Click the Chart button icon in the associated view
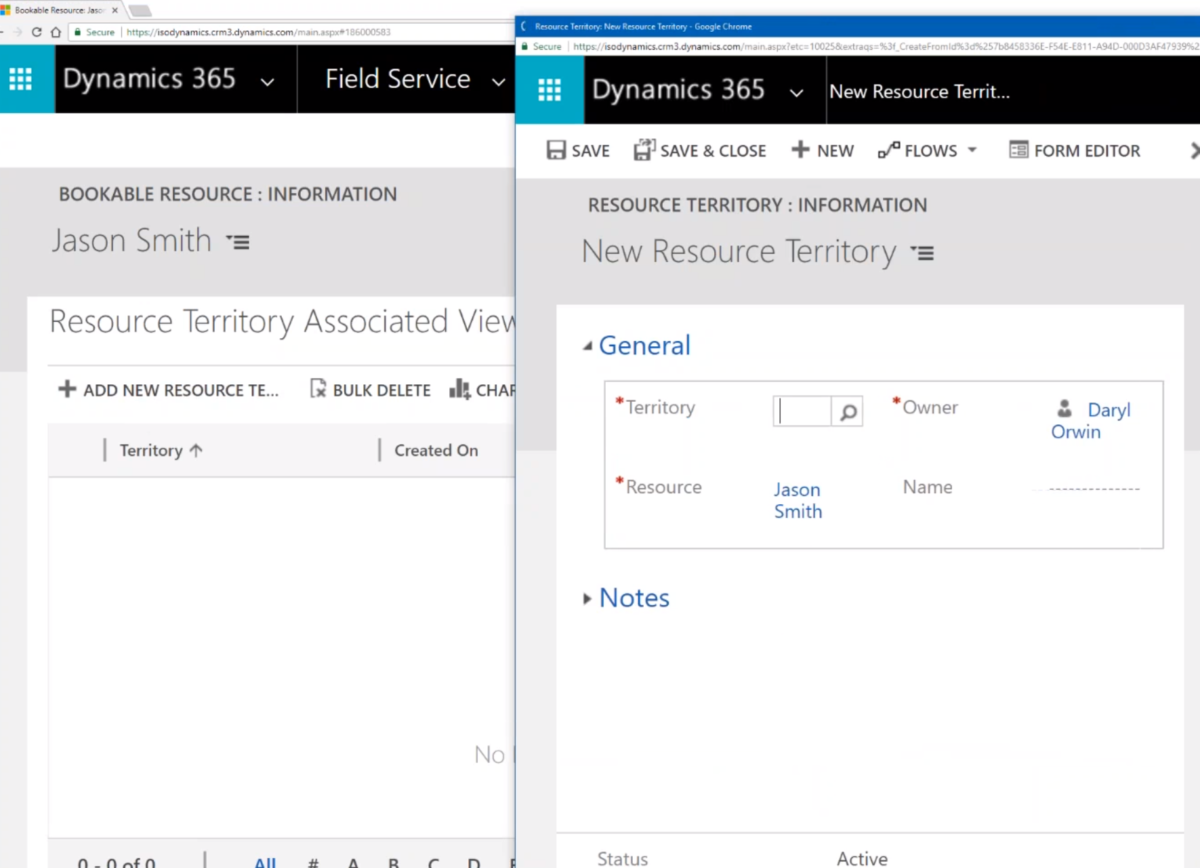This screenshot has height=868, width=1200. [460, 390]
